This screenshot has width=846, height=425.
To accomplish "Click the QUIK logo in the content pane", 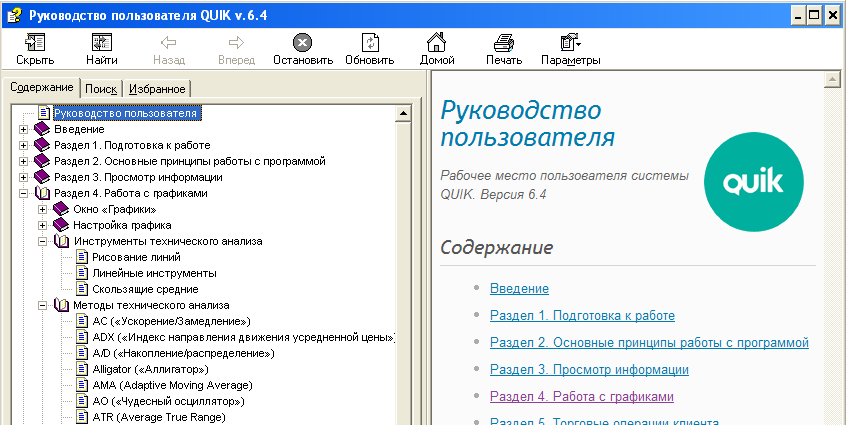I will tap(754, 182).
